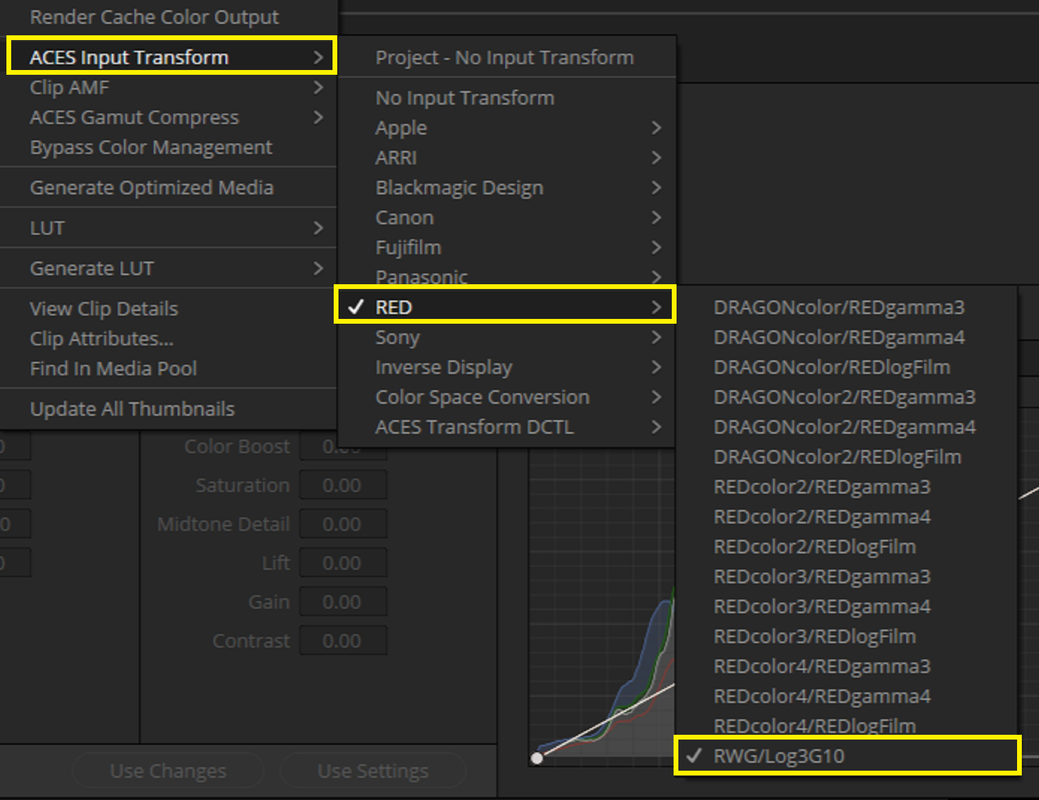Select REDcolor3/REDgamma4 transform
The width and height of the screenshot is (1039, 800).
(846, 606)
